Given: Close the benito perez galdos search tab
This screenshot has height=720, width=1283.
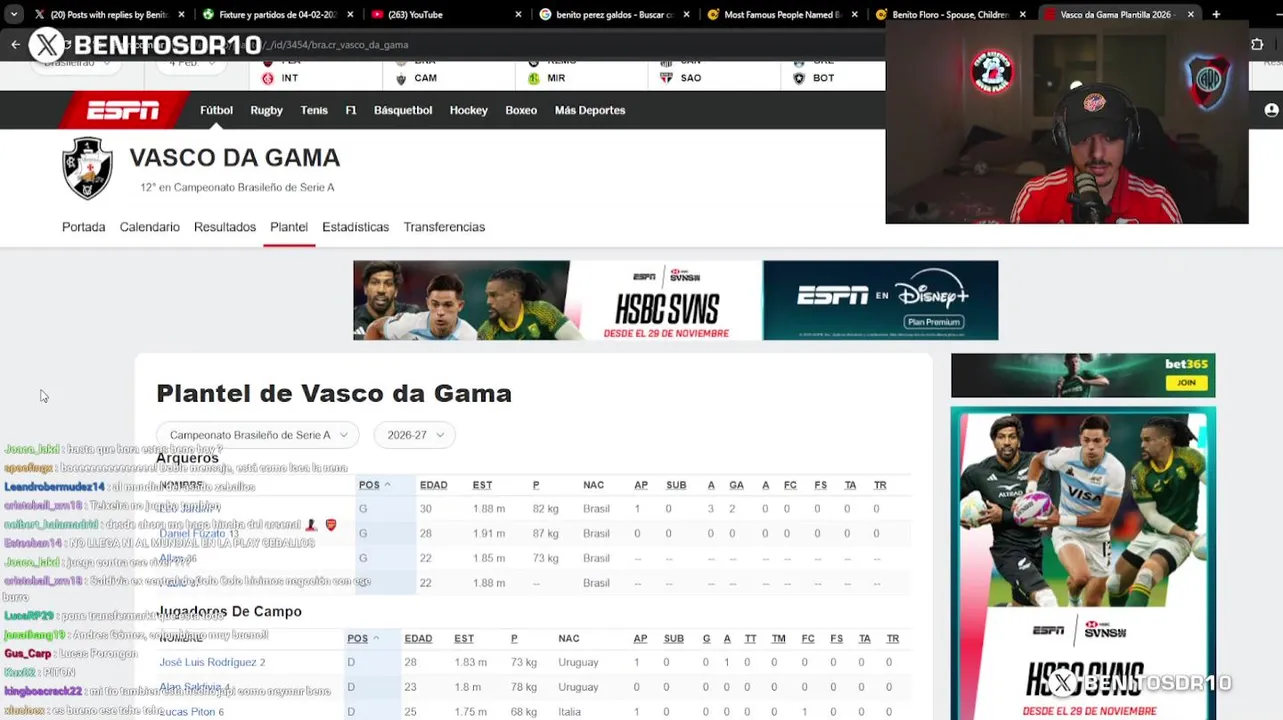Looking at the screenshot, I should pyautogui.click(x=686, y=15).
